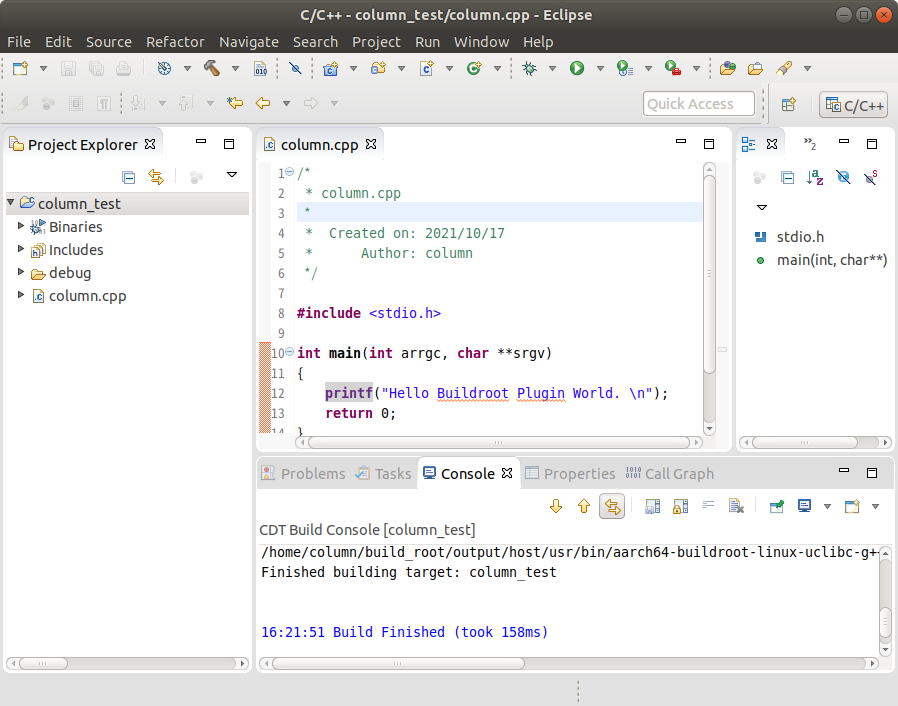The image size is (898, 706).
Task: Click the Debug bug icon
Action: 530,69
